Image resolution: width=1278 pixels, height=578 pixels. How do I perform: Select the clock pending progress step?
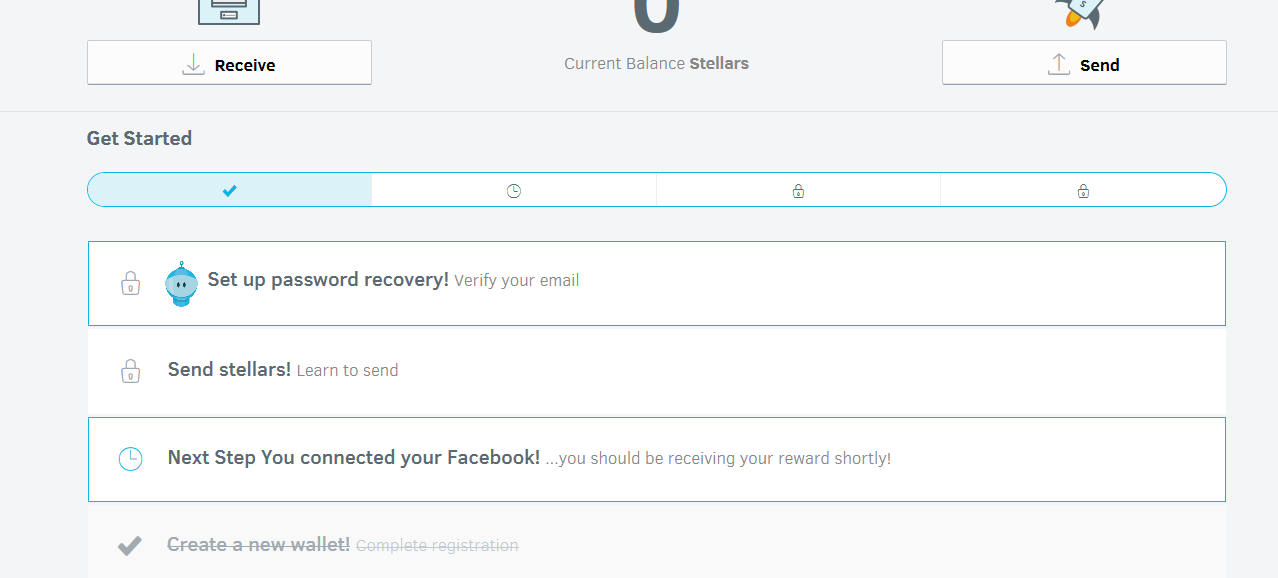tap(514, 190)
